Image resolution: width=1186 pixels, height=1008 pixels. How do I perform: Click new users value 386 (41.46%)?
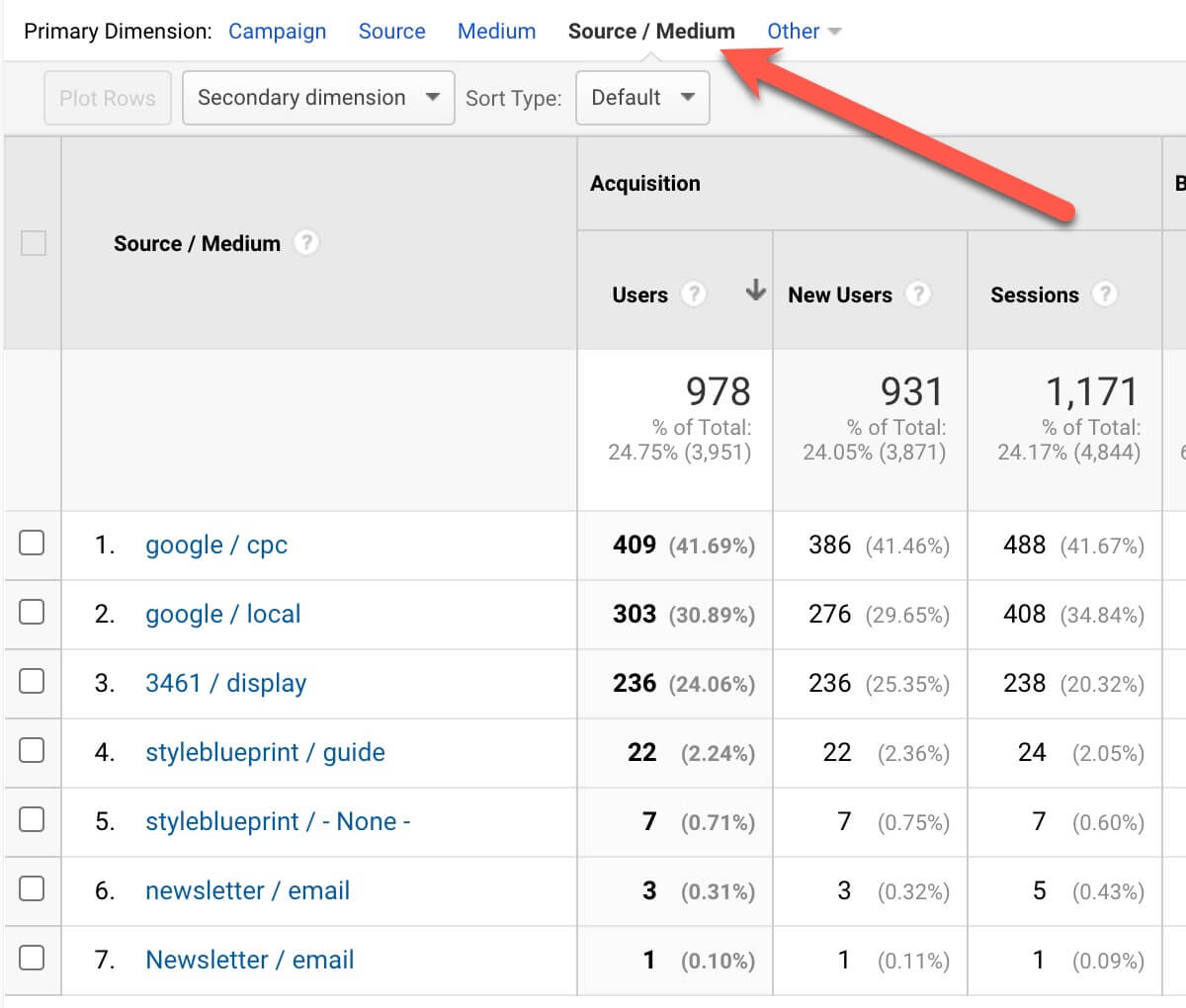879,546
